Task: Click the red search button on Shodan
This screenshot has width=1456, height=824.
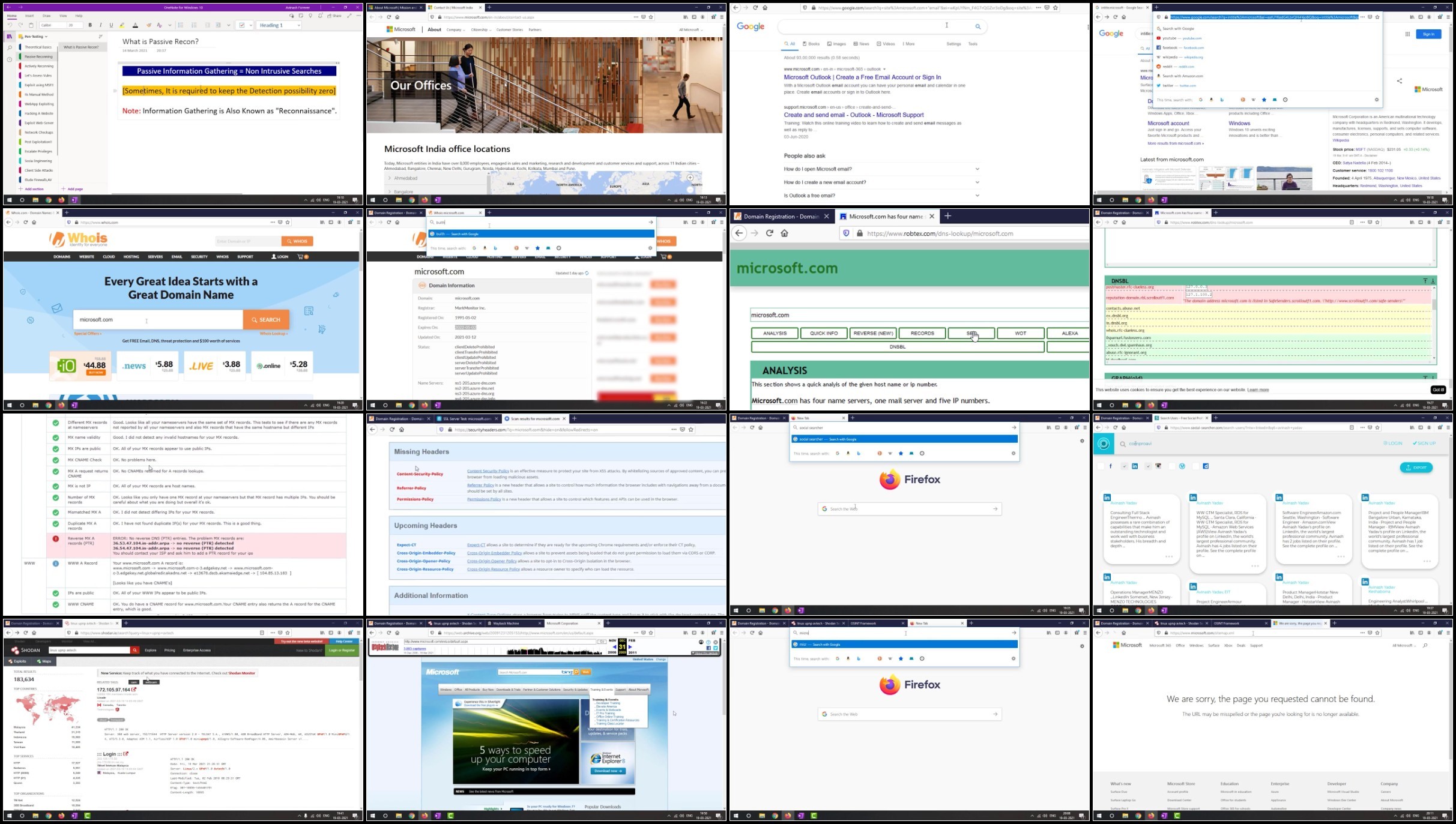Action: [x=135, y=650]
